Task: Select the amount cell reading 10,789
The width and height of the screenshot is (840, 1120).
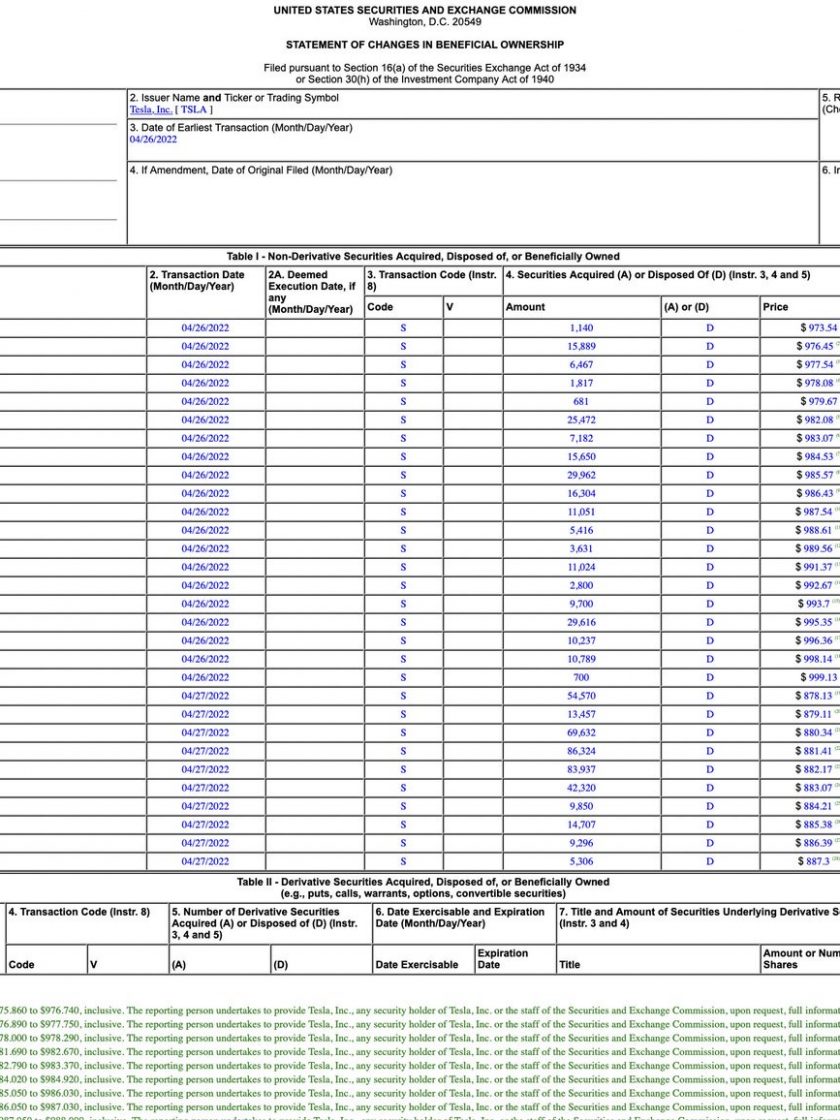Action: click(581, 659)
